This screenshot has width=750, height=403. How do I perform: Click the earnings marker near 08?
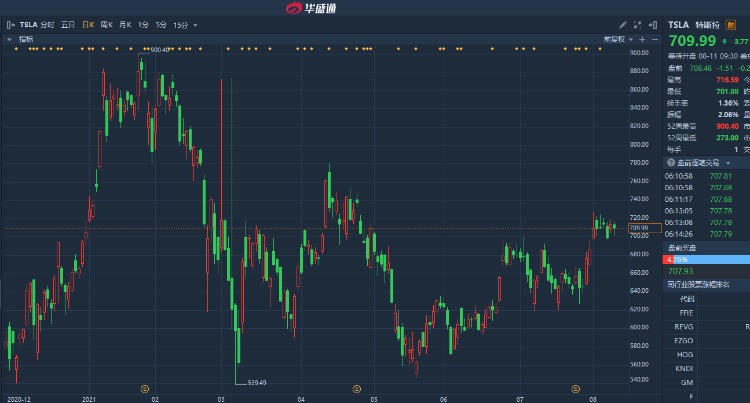tap(575, 389)
